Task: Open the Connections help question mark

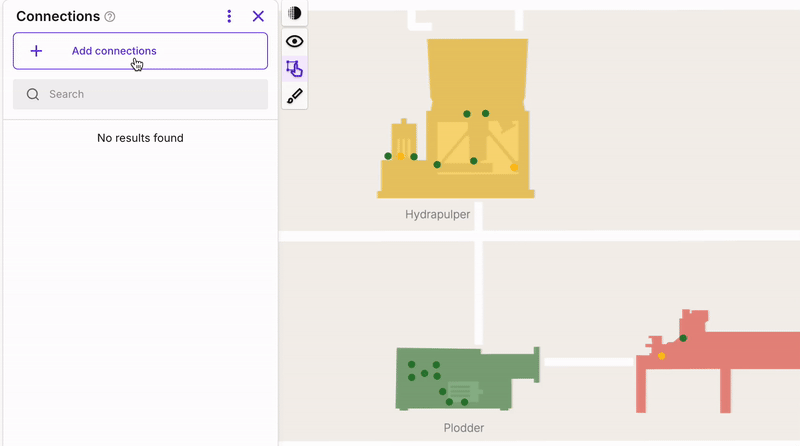Action: (x=110, y=17)
